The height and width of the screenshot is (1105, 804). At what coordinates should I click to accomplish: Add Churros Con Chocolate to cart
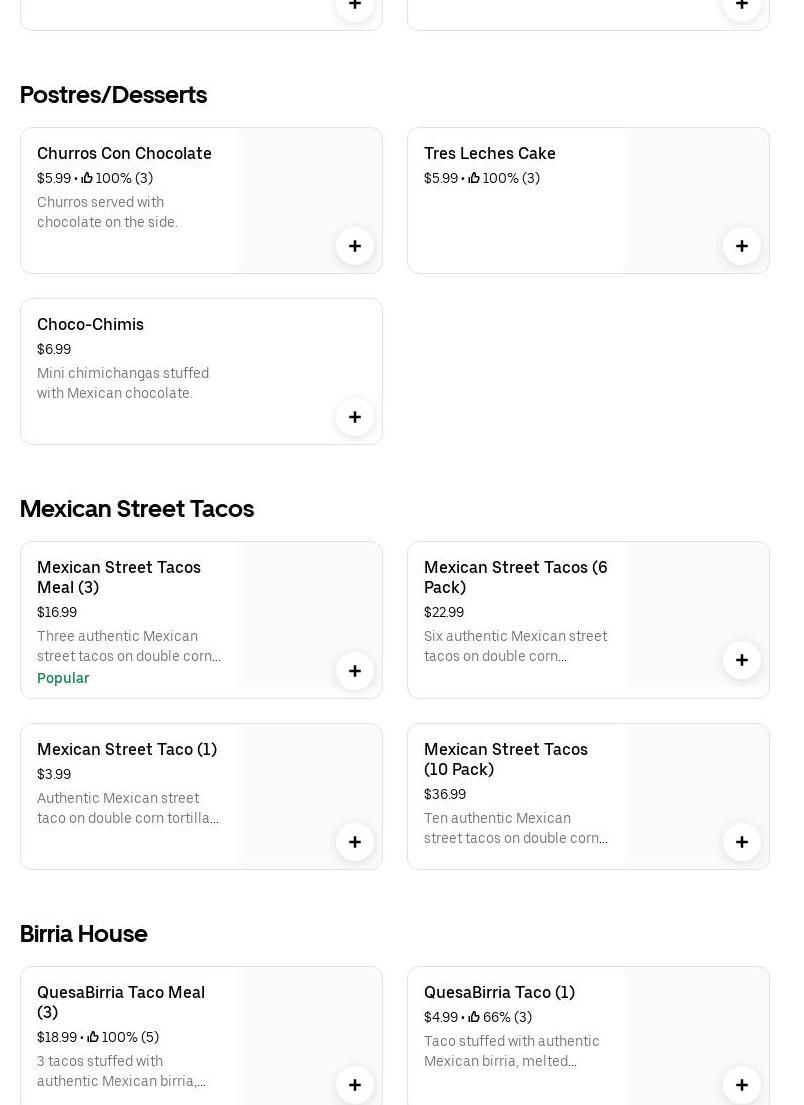(355, 246)
